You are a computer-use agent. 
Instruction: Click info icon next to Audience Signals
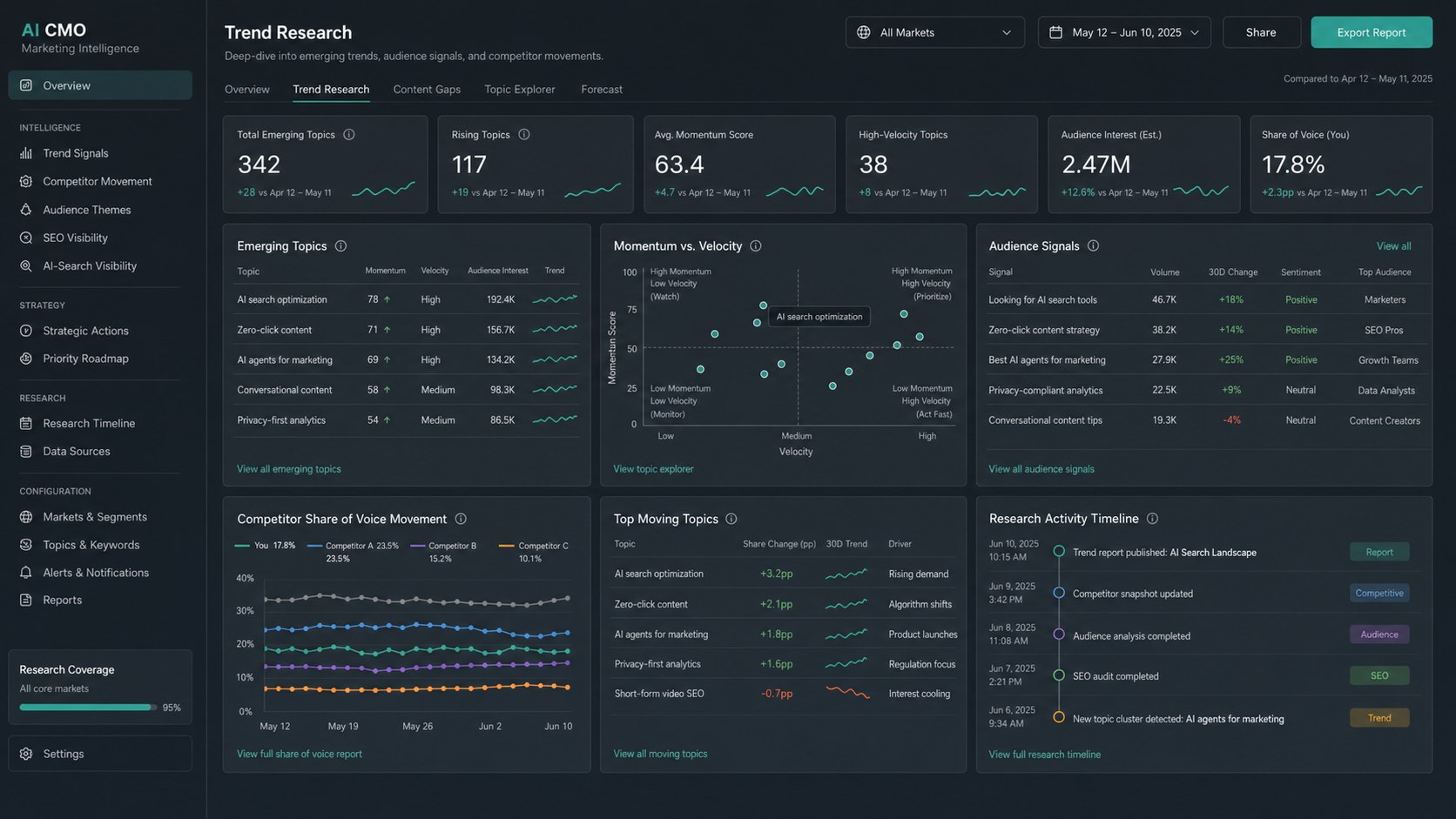coord(1093,246)
